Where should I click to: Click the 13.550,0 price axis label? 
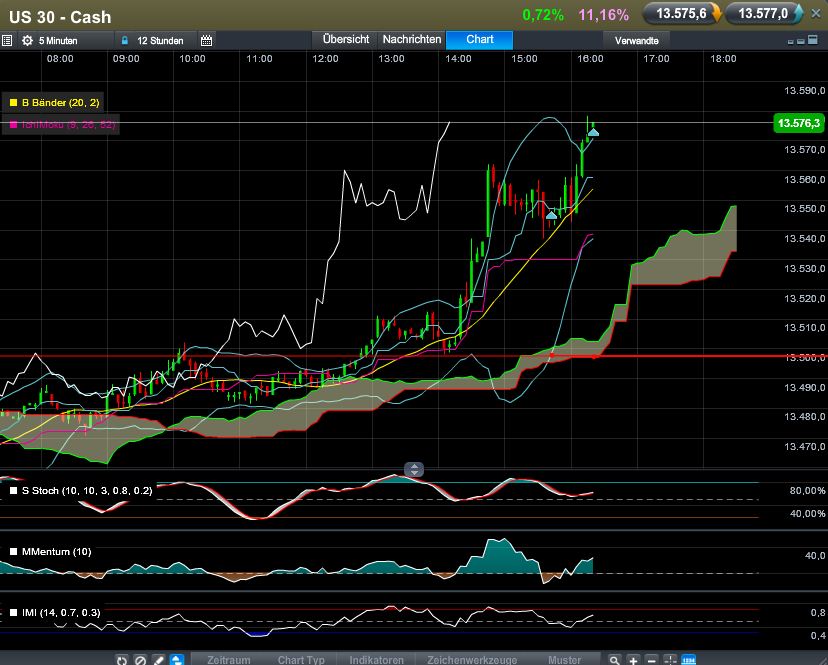804,209
